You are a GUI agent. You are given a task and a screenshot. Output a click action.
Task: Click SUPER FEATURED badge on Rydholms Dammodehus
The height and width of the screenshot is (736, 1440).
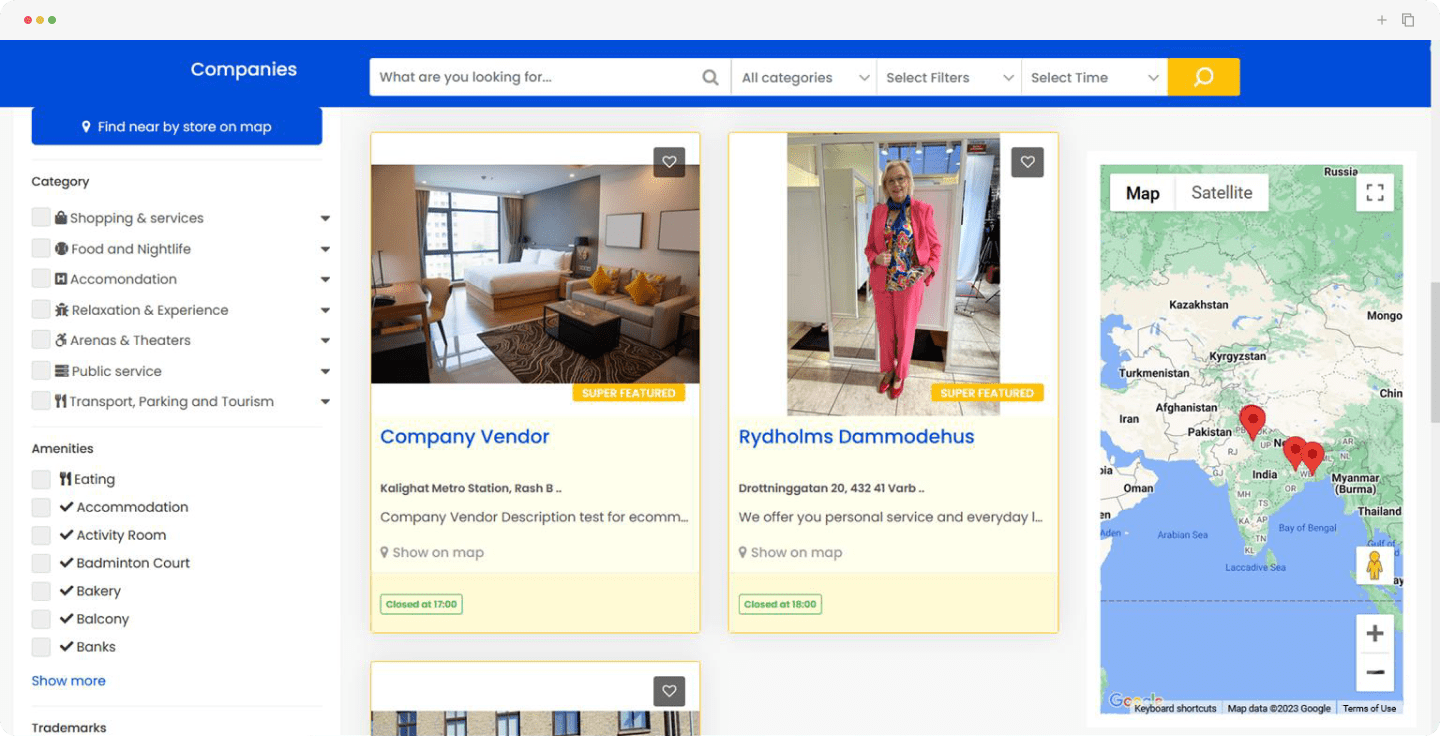pyautogui.click(x=987, y=393)
